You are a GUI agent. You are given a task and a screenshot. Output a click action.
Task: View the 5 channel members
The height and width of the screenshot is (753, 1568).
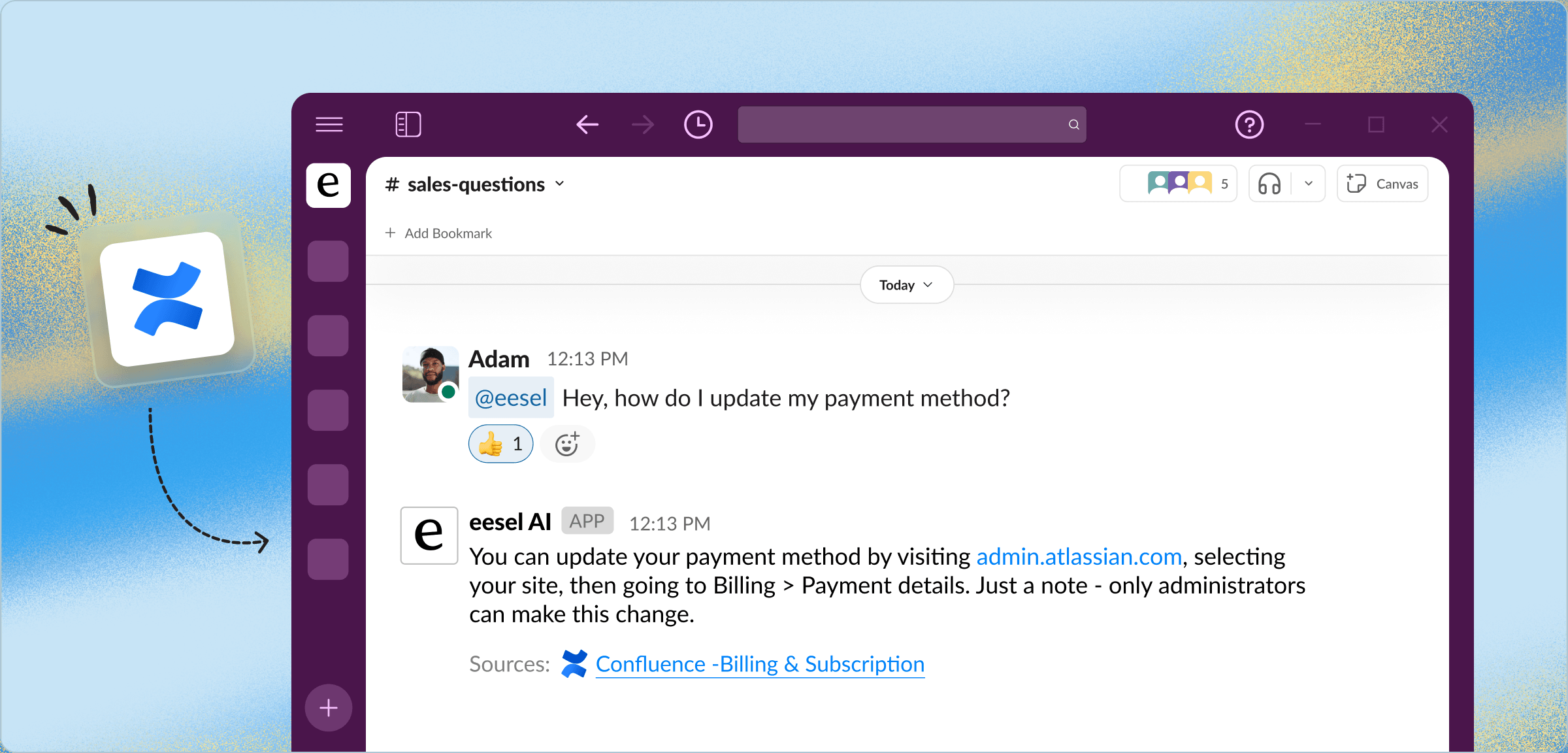(x=1178, y=184)
